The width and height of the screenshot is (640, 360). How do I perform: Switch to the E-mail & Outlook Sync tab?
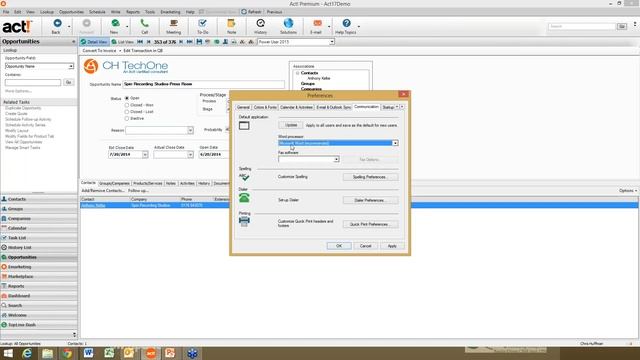333,107
